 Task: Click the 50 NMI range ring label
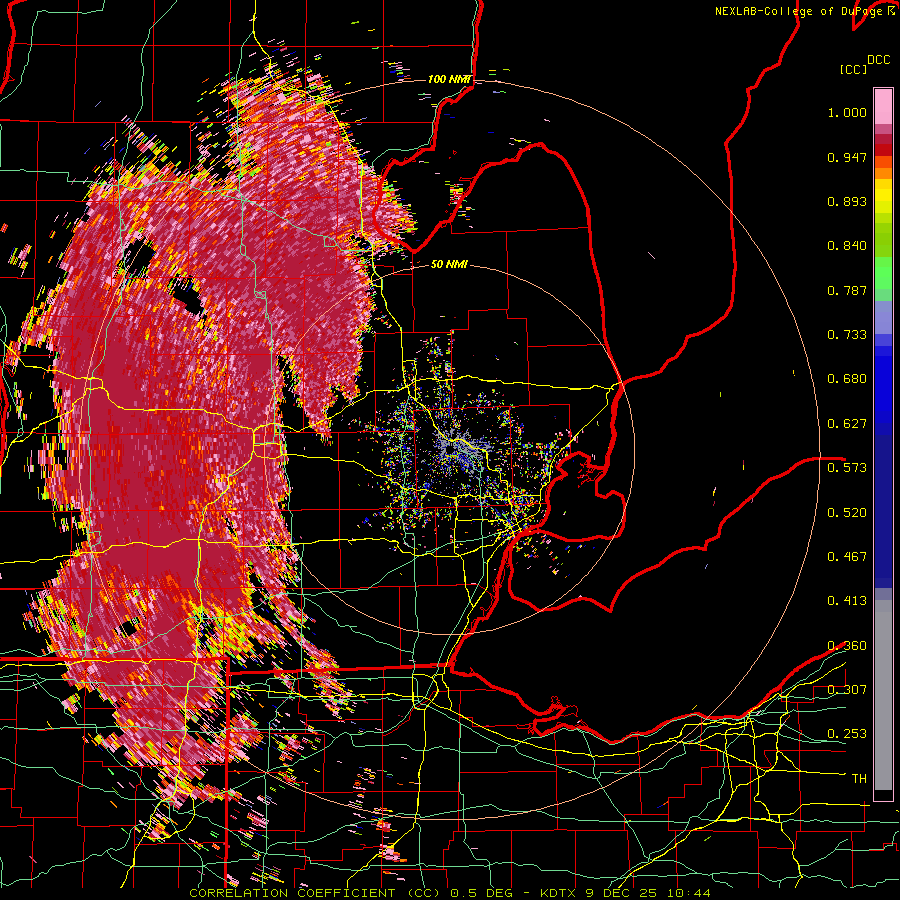(x=449, y=264)
